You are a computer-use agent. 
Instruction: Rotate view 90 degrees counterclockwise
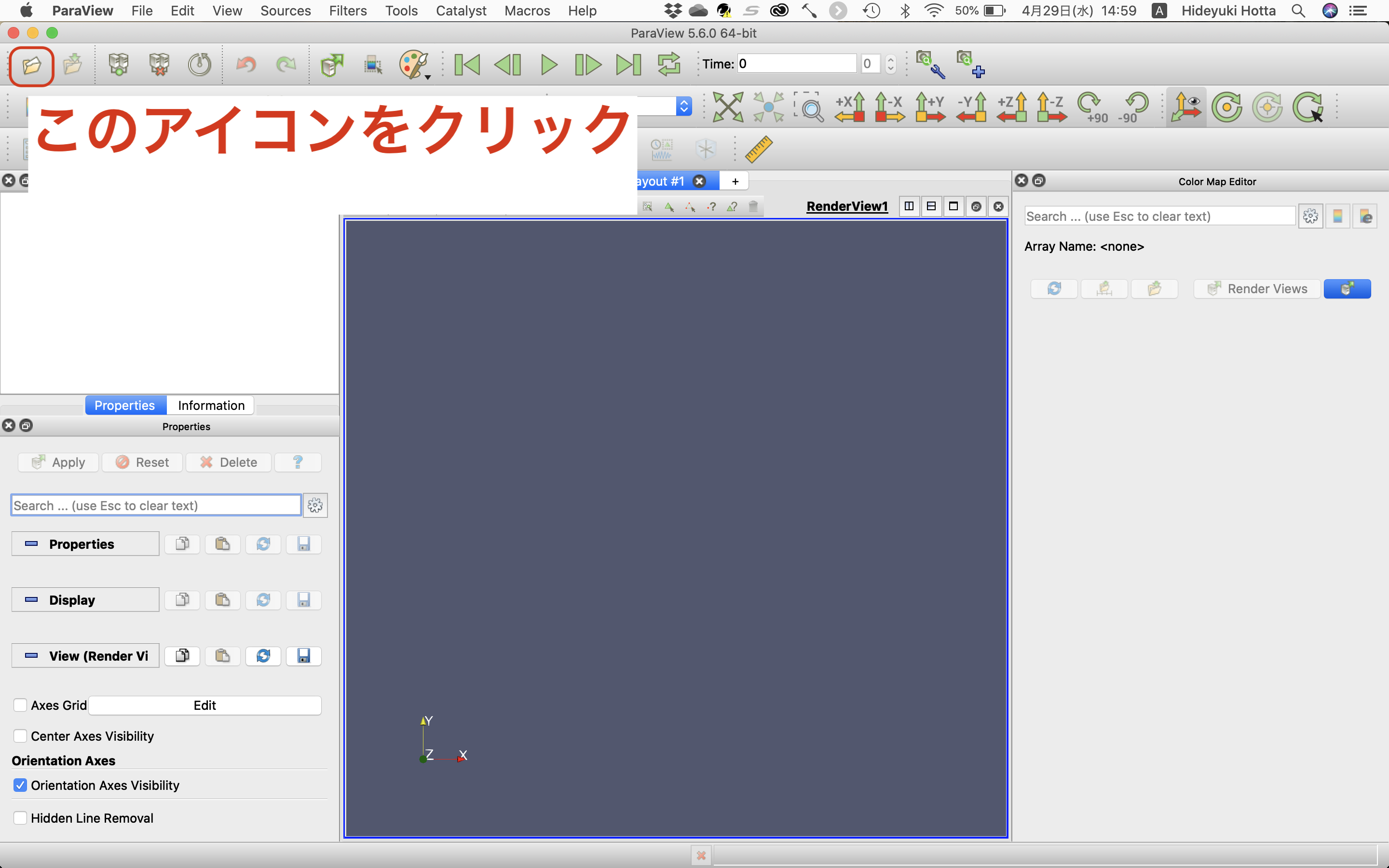pyautogui.click(x=1132, y=108)
